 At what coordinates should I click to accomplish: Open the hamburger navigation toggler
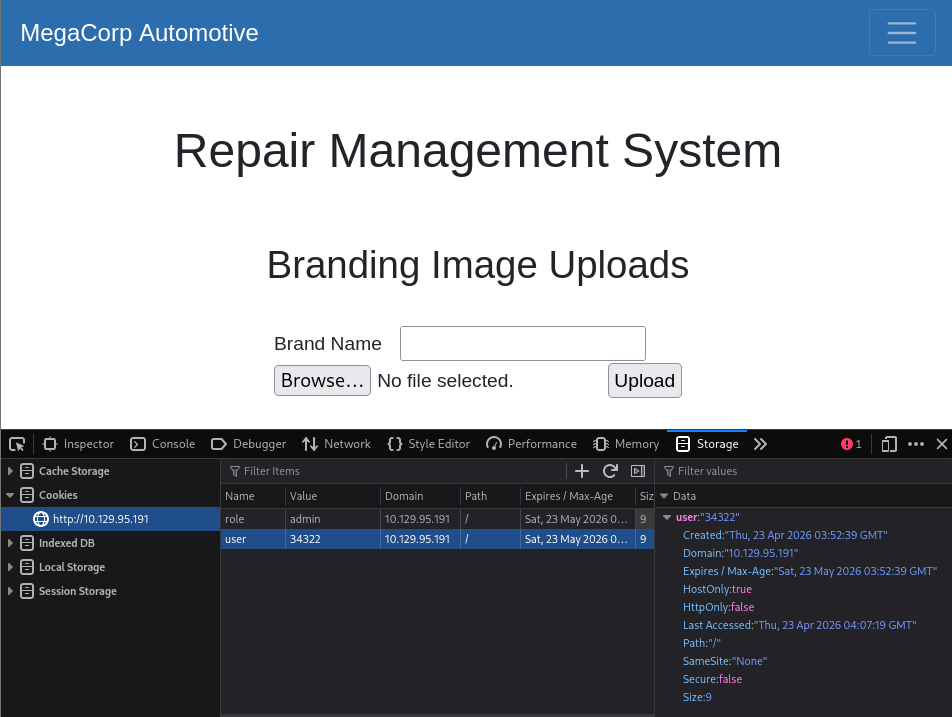[902, 33]
